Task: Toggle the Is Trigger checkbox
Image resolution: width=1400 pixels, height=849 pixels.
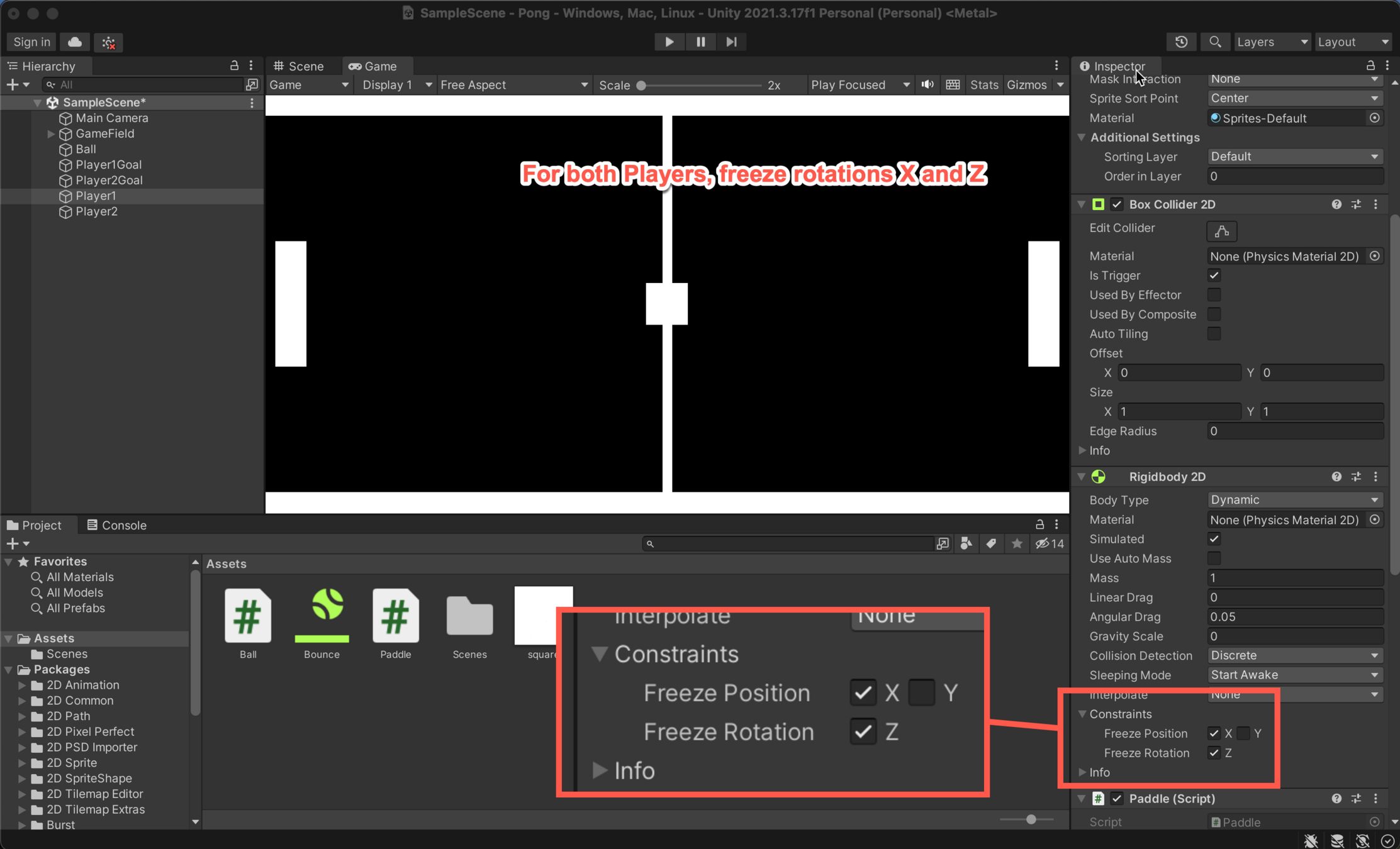Action: (1214, 275)
